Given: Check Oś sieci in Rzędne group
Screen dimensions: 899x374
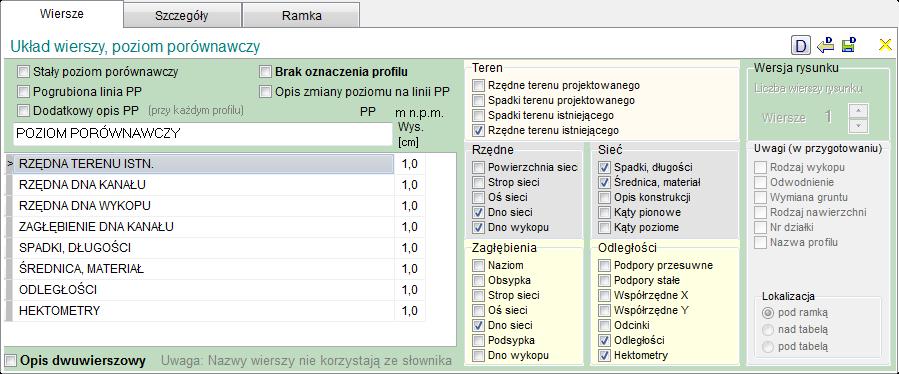Looking at the screenshot, I should click(478, 197).
